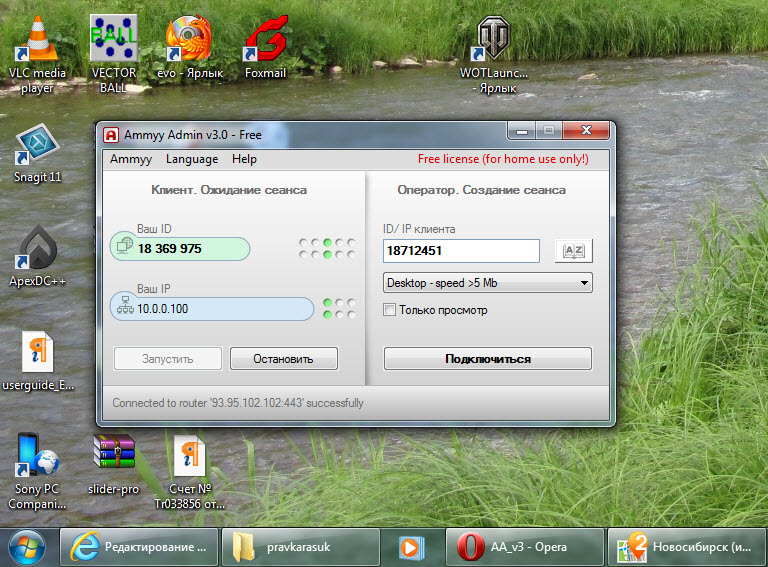Open the media player taskbar icon
The height and width of the screenshot is (567, 768).
point(410,547)
